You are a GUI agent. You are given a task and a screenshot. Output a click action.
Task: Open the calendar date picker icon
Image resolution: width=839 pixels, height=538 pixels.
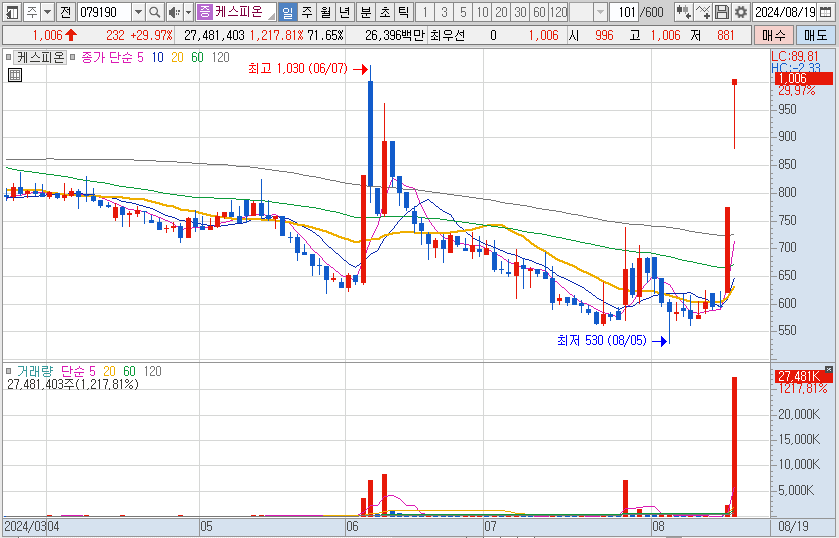pyautogui.click(x=826, y=11)
